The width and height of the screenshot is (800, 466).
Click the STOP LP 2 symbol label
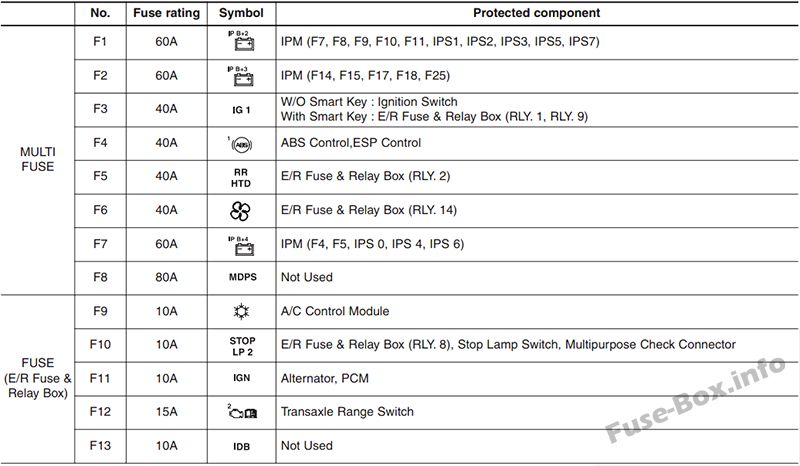[x=242, y=346]
